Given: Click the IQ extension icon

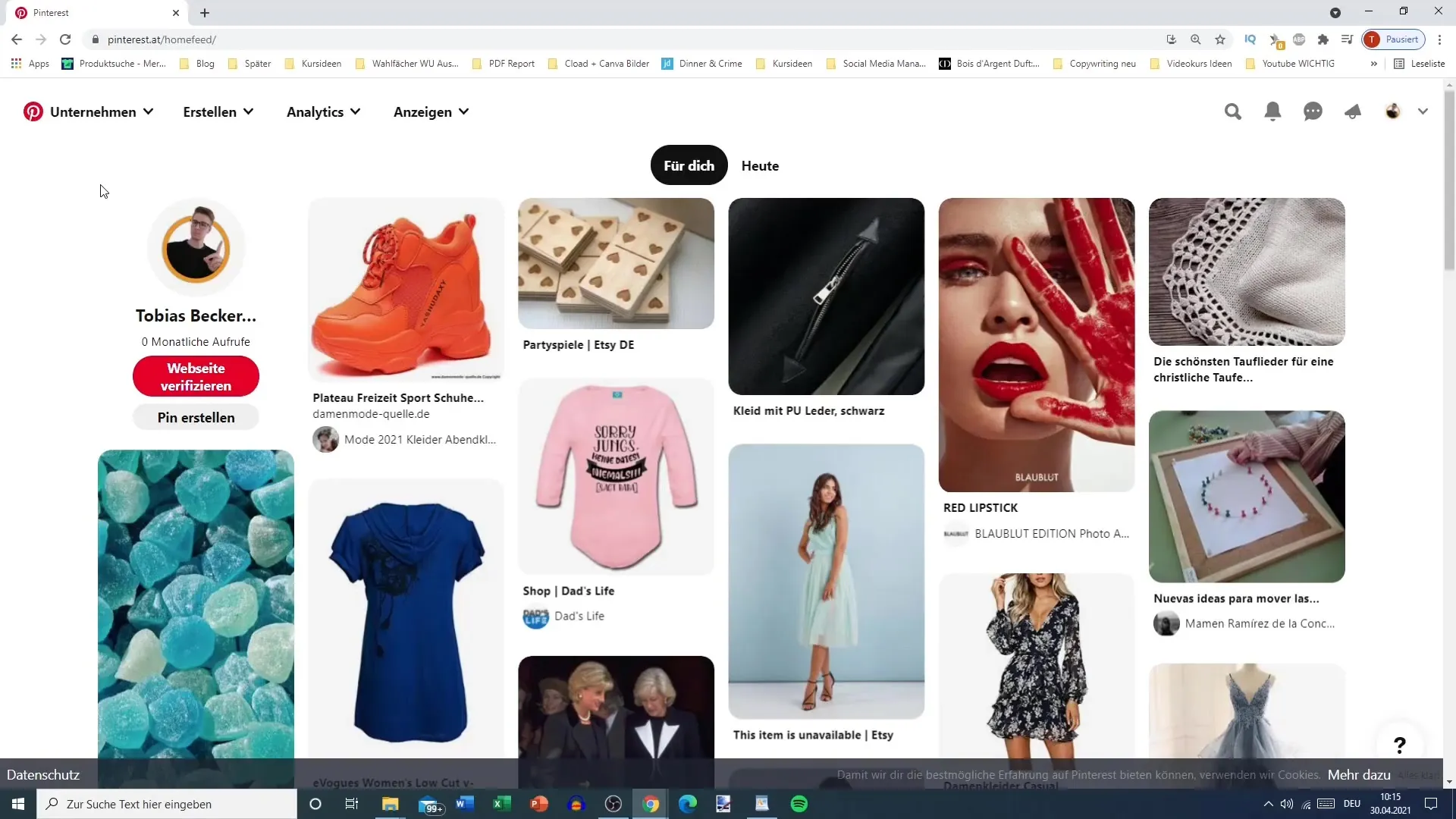Looking at the screenshot, I should 1250,39.
